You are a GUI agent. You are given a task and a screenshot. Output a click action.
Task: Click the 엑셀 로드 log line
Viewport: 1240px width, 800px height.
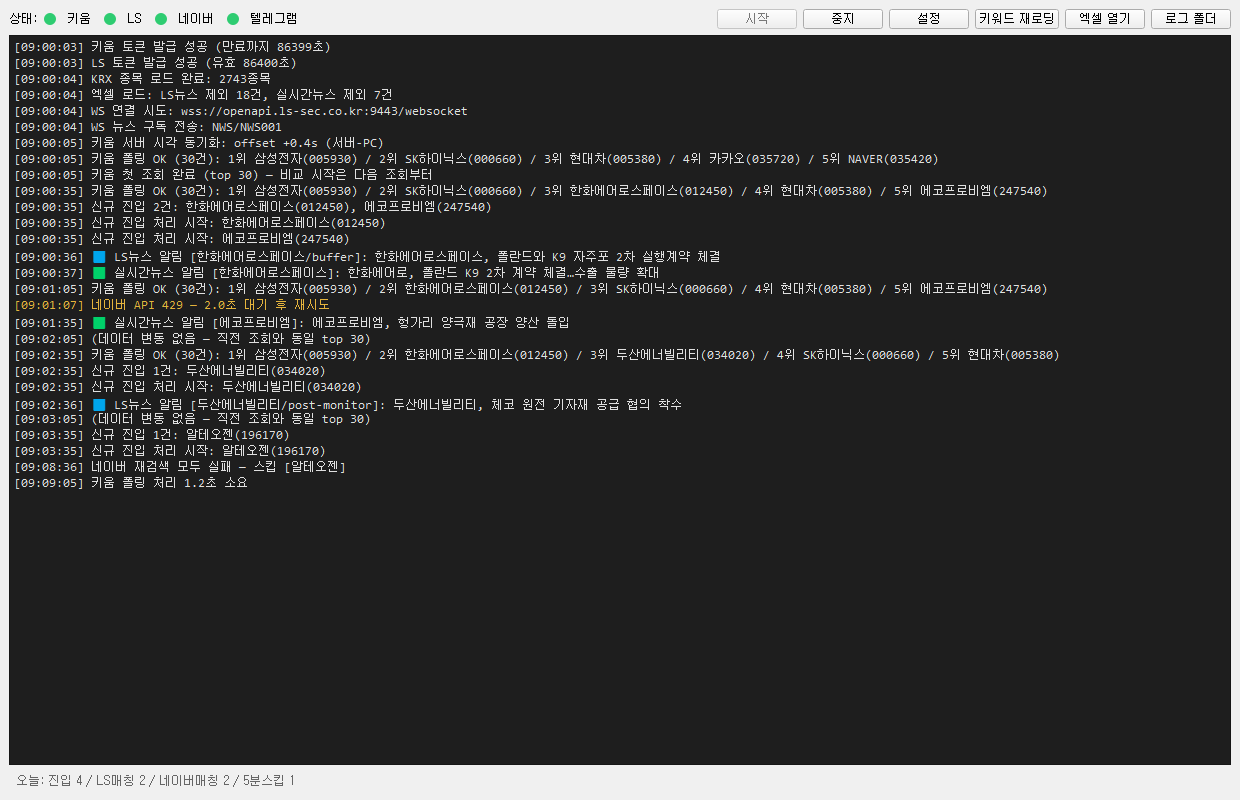(x=203, y=94)
